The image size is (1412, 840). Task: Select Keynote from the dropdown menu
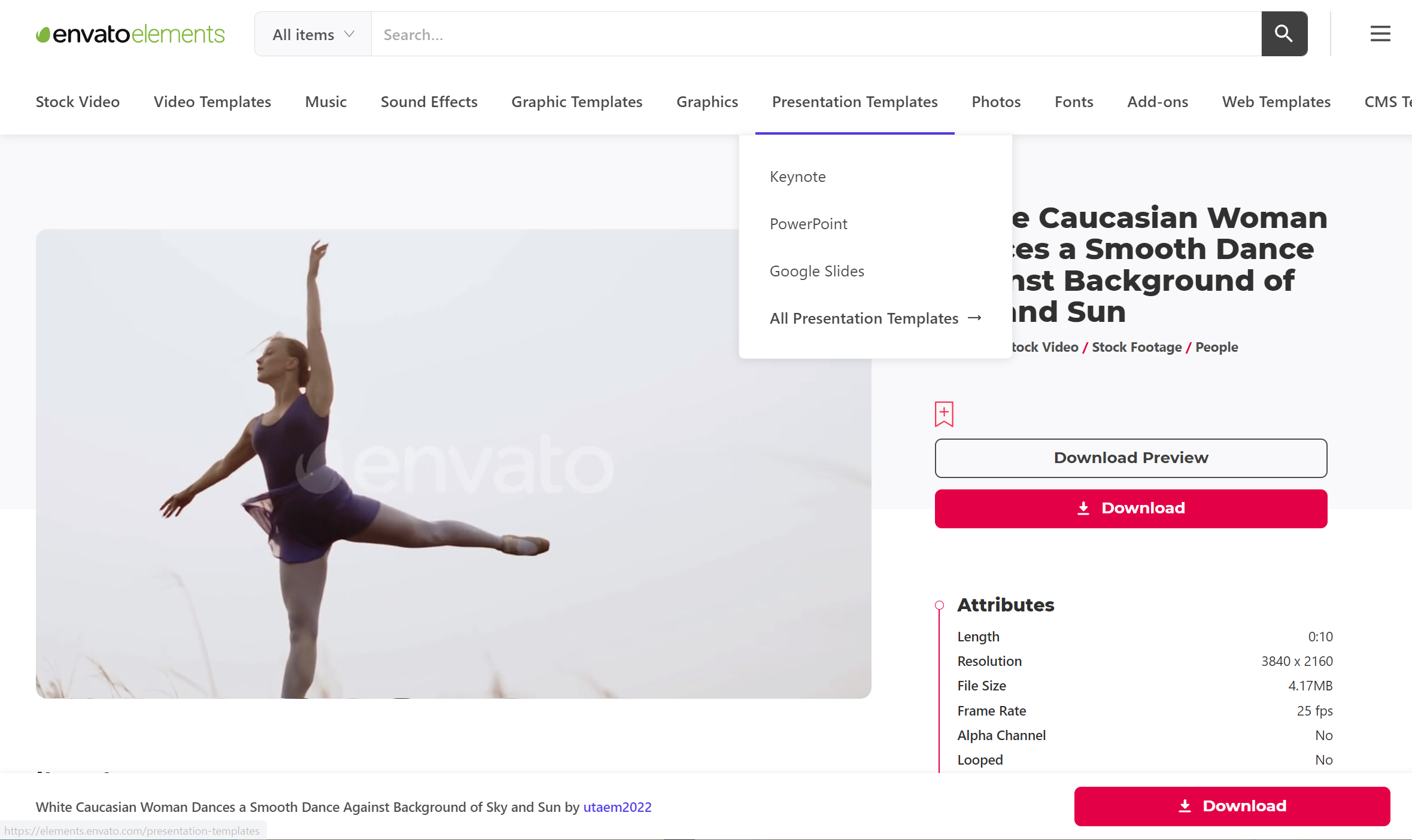click(797, 176)
